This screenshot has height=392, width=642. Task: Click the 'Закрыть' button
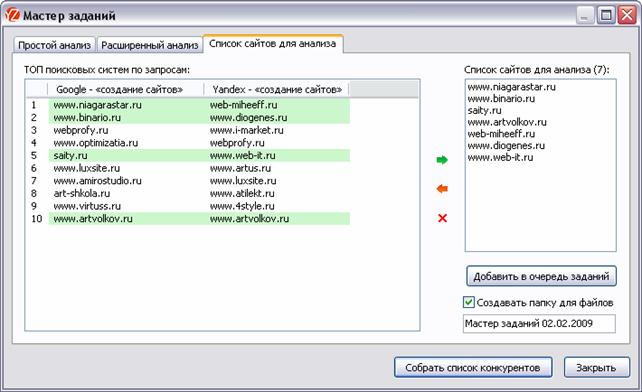pyautogui.click(x=596, y=367)
